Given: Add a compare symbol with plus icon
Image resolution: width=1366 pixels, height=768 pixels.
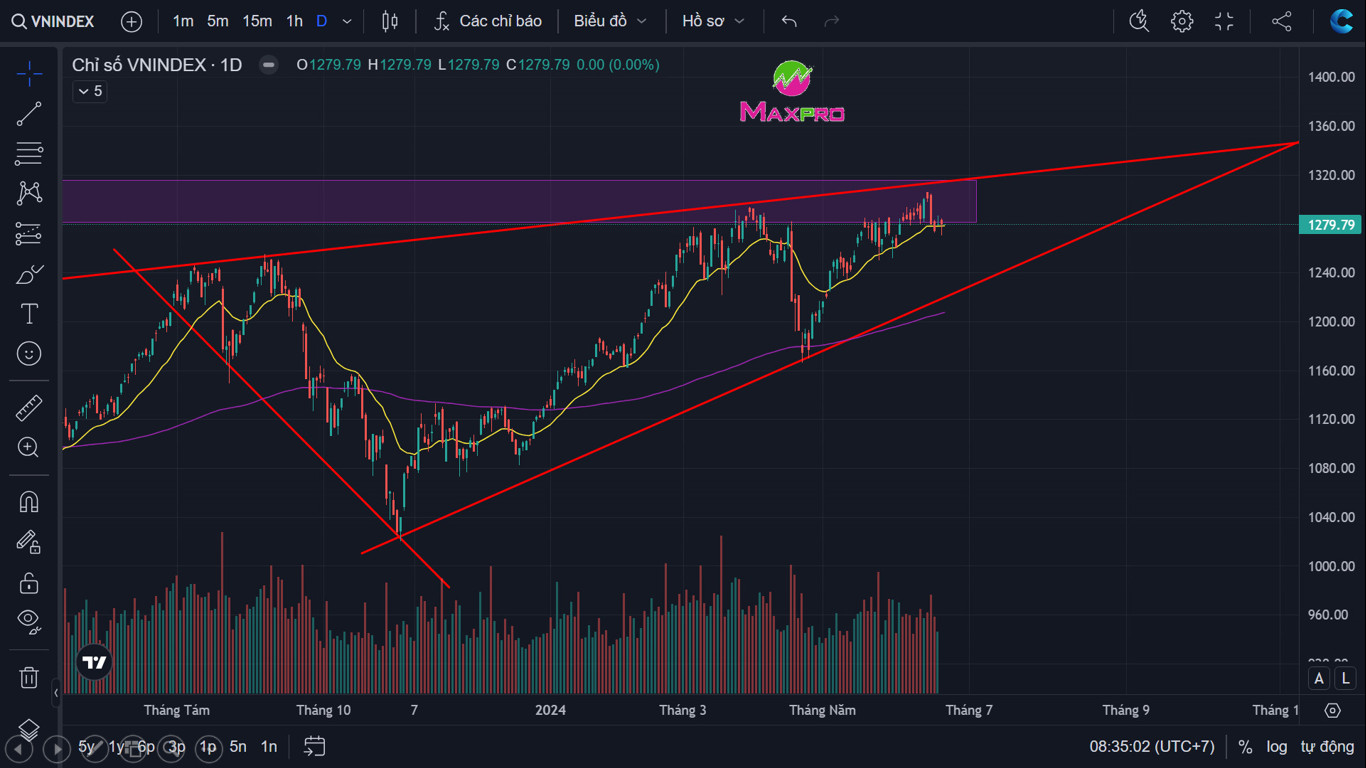Looking at the screenshot, I should [131, 21].
